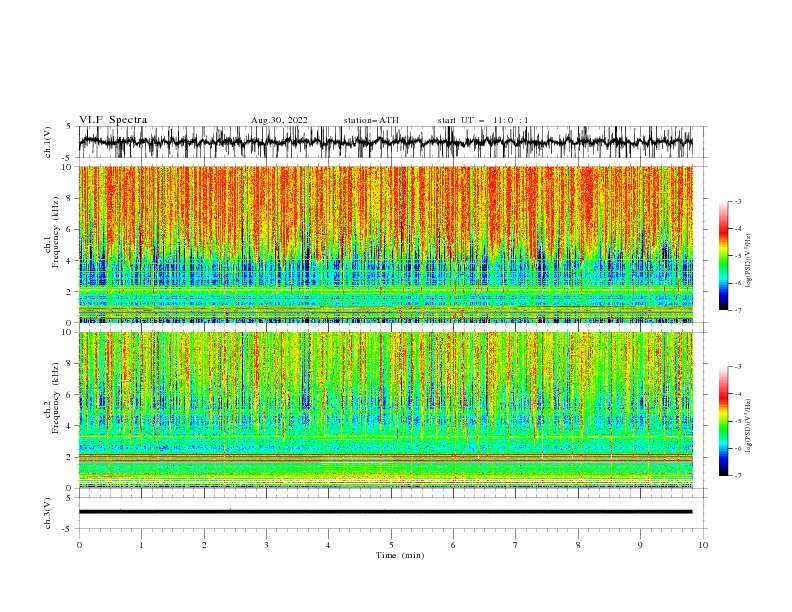Select the lower "log(PSD)(V²/Hz)" colorbar label

tap(748, 426)
